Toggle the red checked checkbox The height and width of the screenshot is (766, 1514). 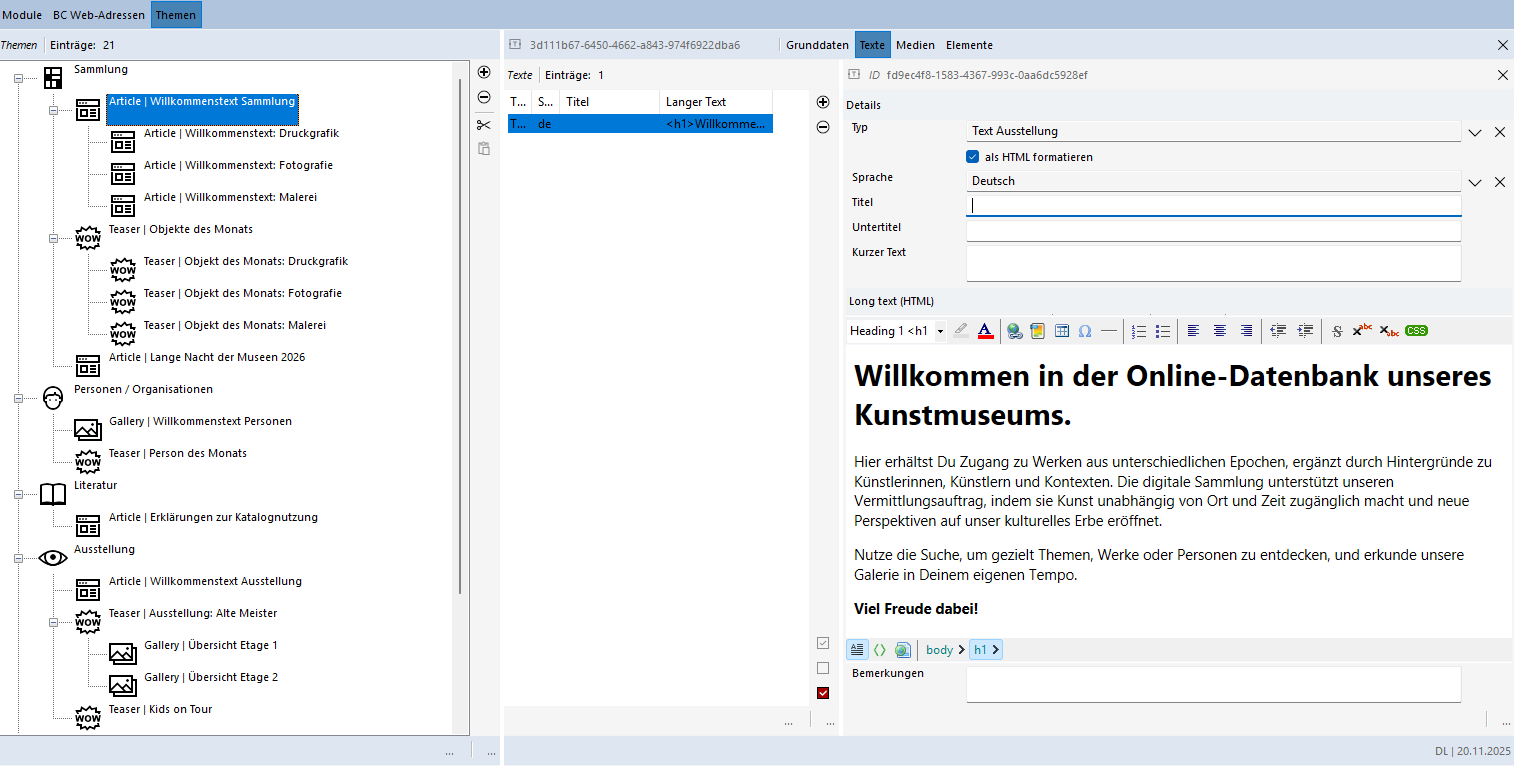(823, 693)
